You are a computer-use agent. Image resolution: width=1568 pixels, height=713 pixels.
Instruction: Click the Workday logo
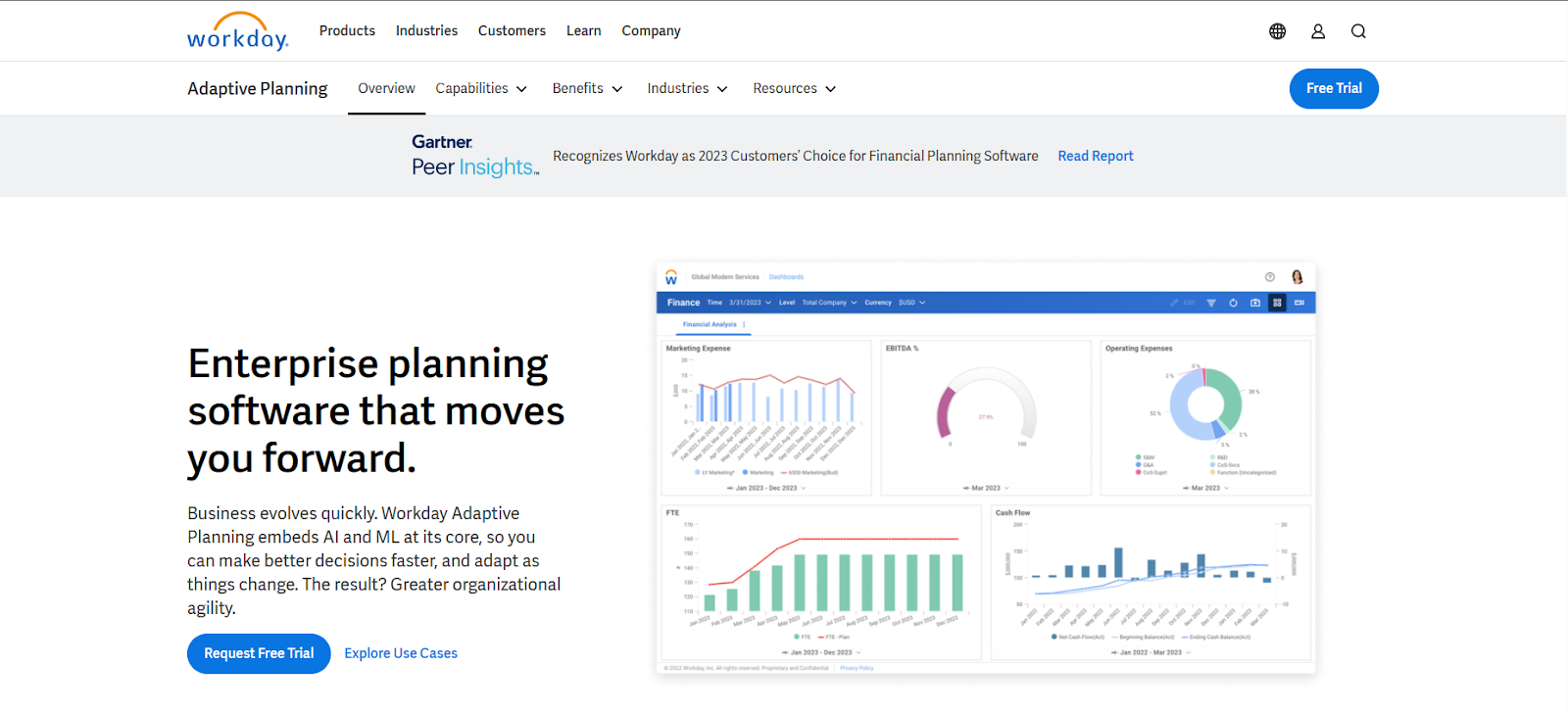click(x=238, y=31)
